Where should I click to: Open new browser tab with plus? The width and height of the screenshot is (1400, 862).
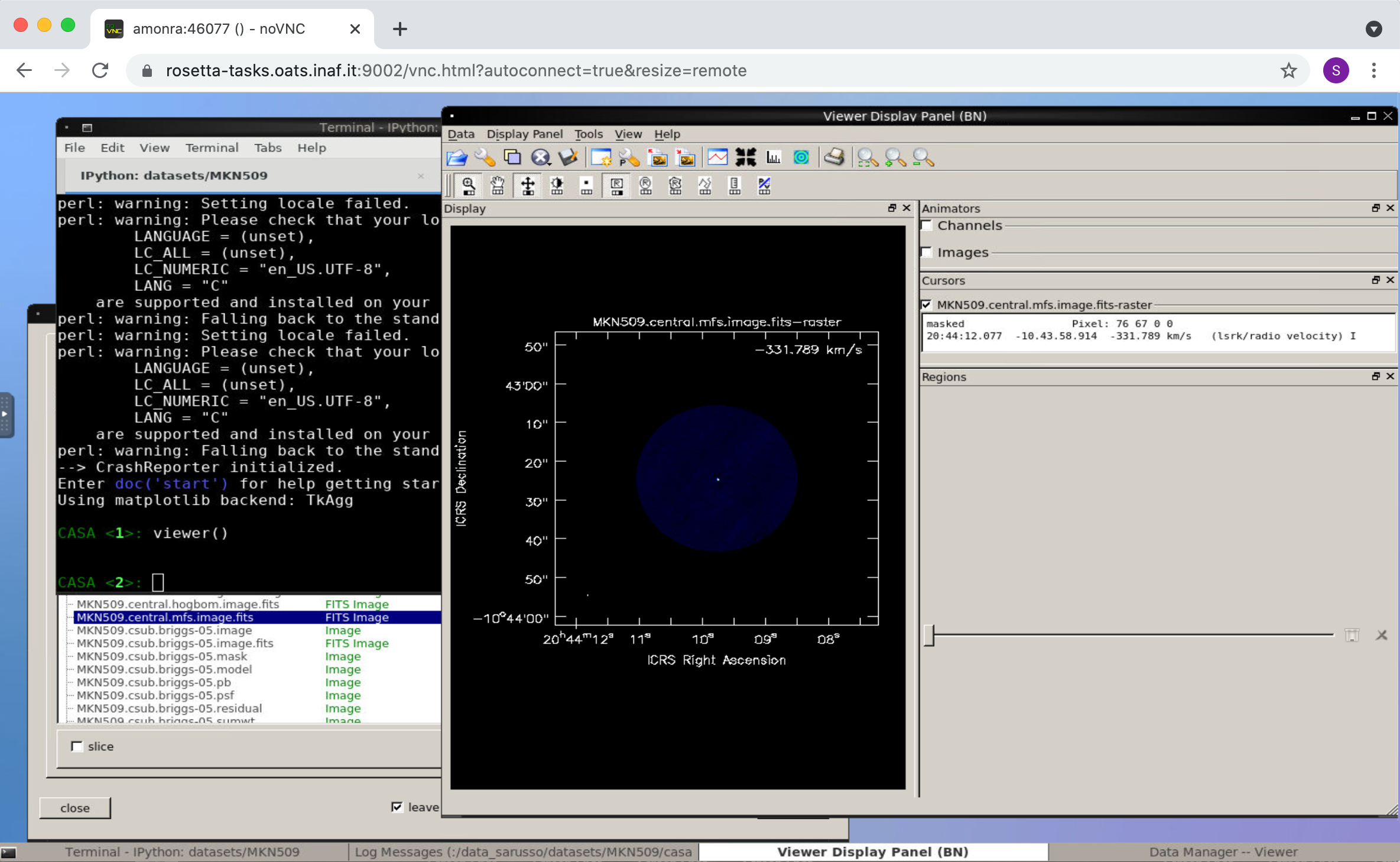(400, 29)
